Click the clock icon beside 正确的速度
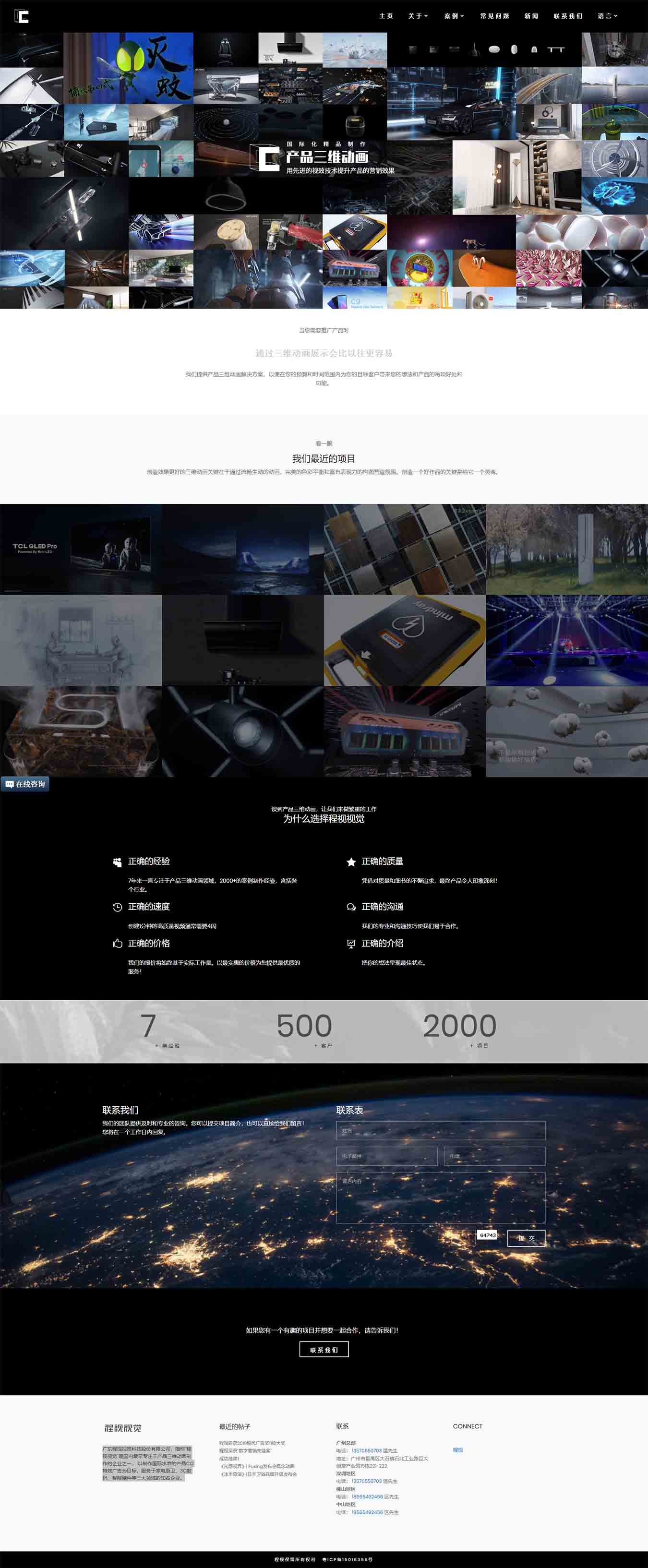 tap(118, 907)
